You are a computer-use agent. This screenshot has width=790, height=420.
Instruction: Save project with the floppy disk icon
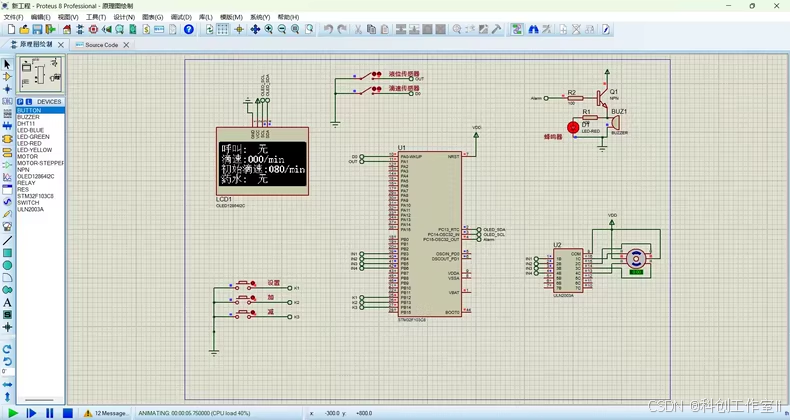pos(37,30)
